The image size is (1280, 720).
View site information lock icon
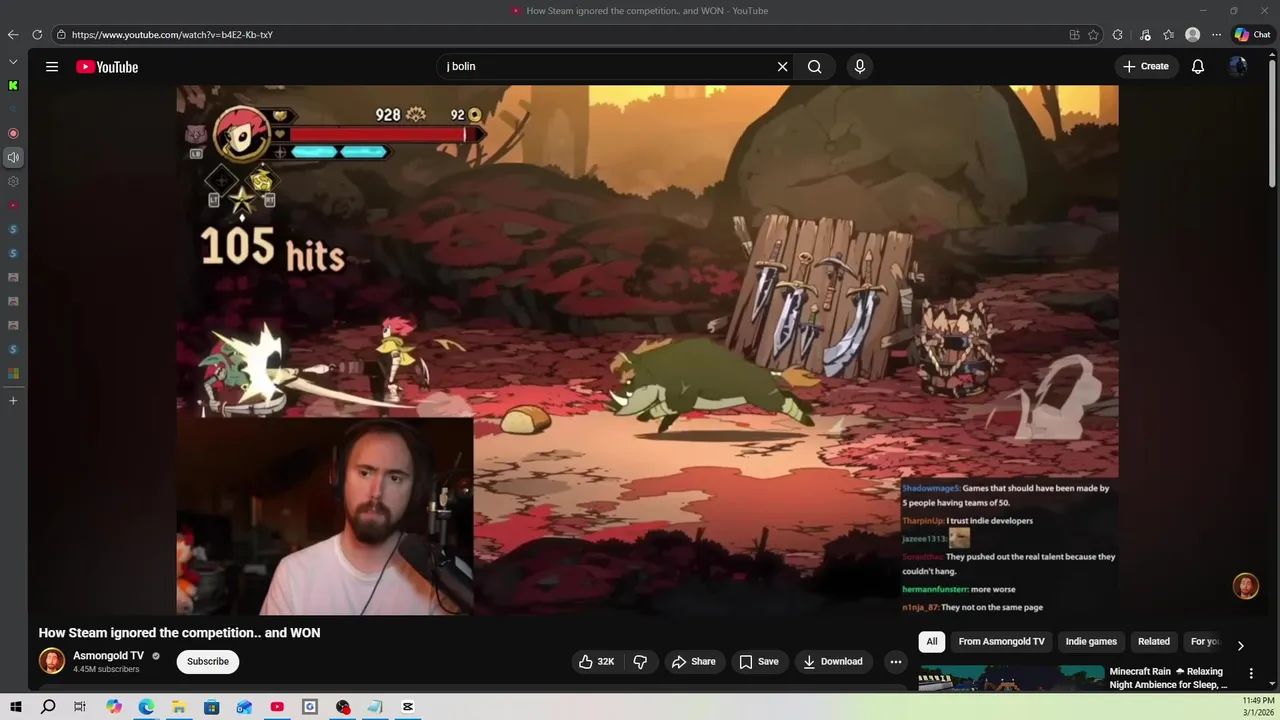(x=61, y=35)
